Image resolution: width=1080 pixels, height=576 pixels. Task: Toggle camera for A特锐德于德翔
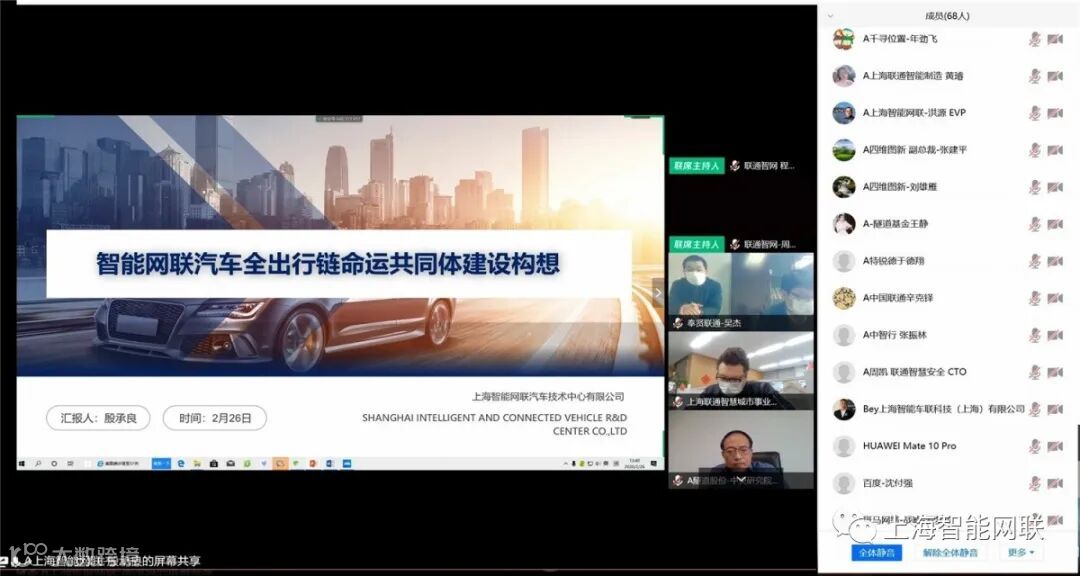pos(1055,261)
